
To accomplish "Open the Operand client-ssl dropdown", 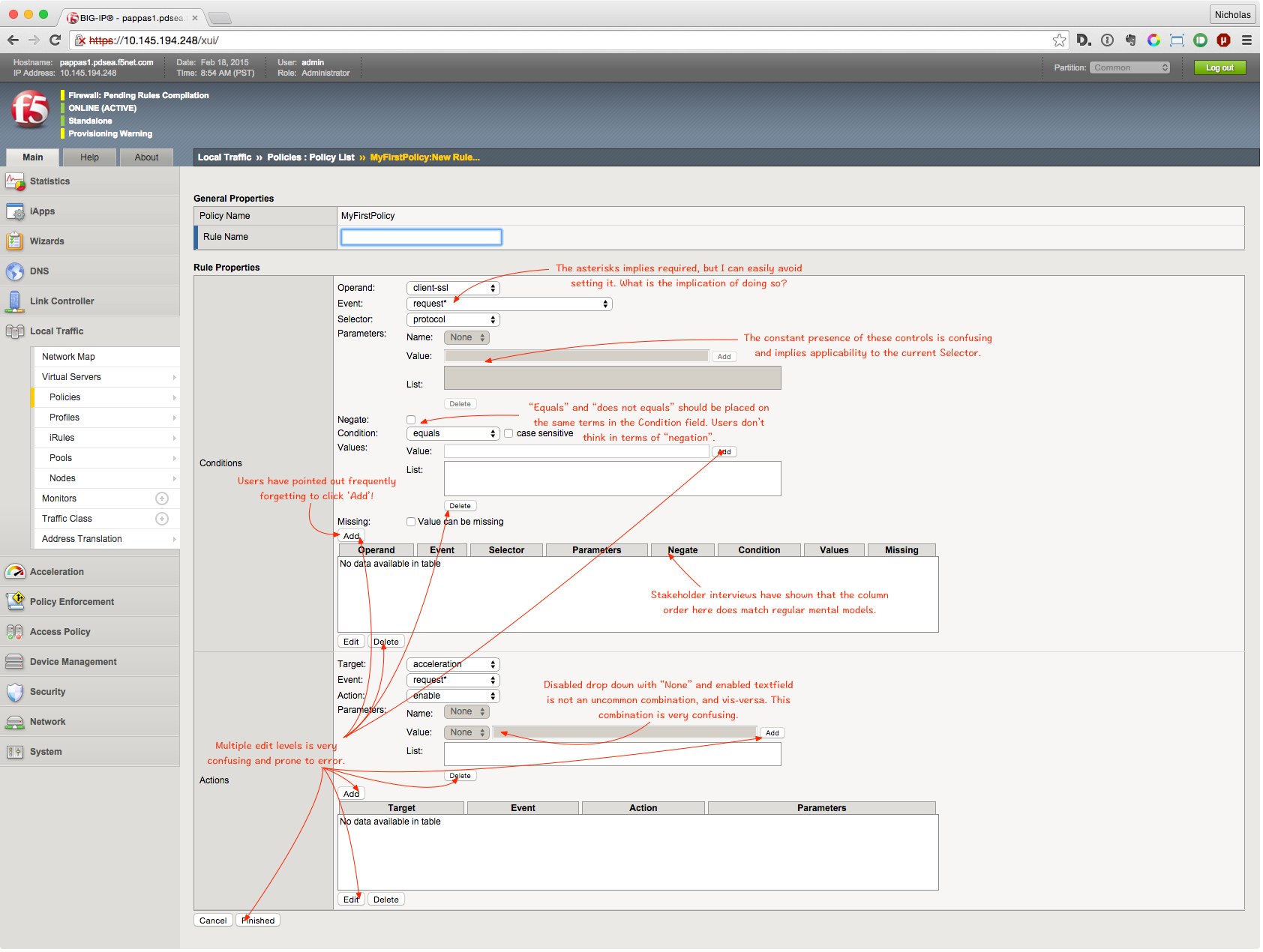I will pyautogui.click(x=453, y=288).
